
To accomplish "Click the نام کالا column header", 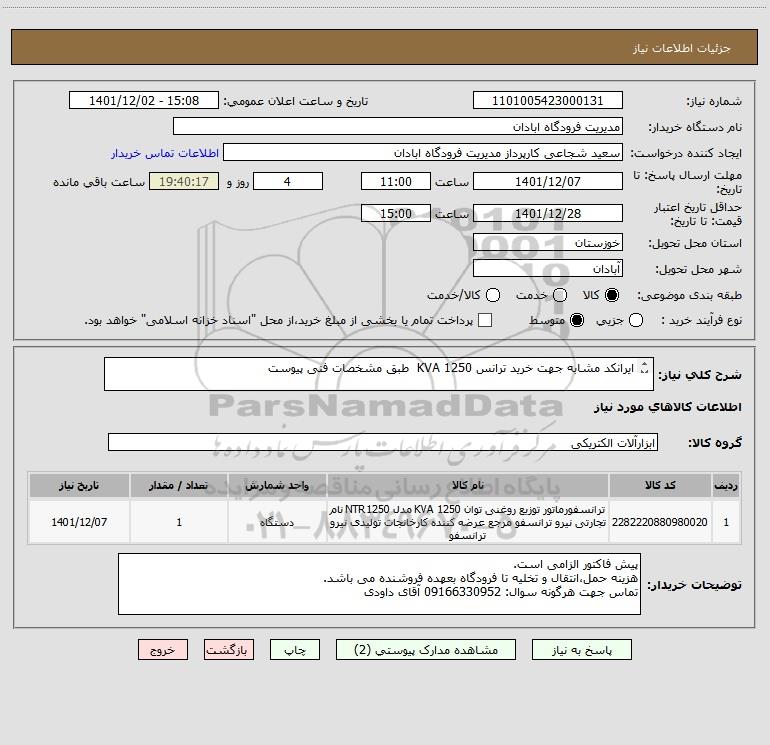I will click(x=468, y=485).
